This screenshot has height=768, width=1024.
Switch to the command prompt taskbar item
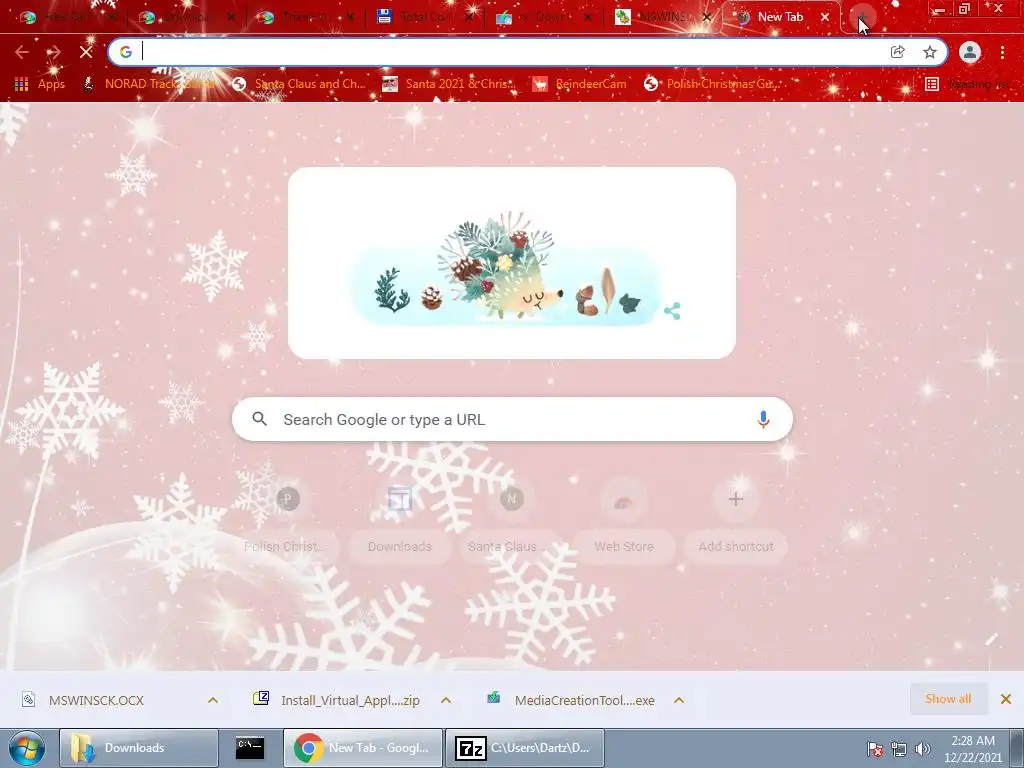(x=250, y=748)
